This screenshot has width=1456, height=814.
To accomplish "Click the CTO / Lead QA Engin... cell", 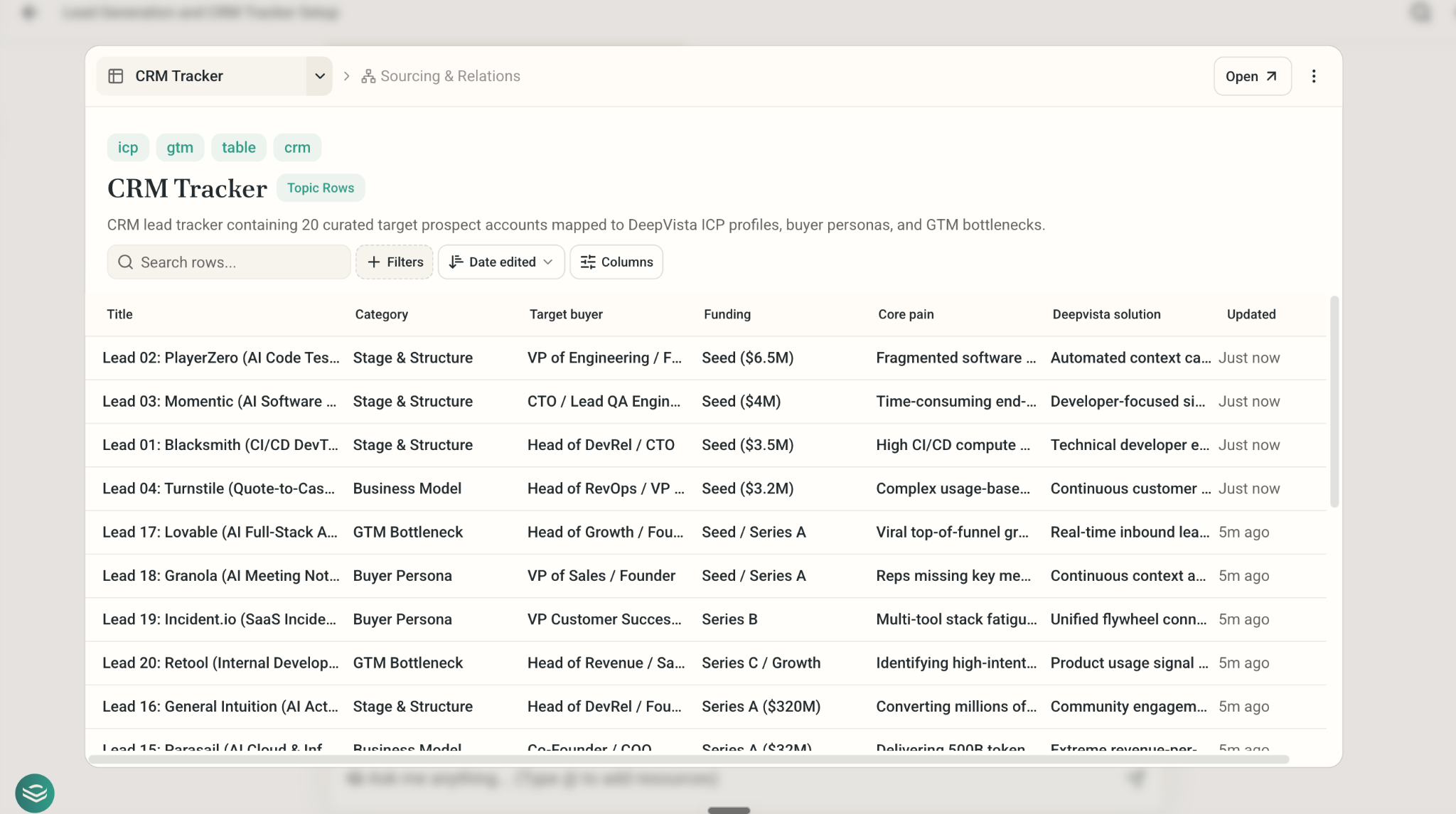I will (604, 401).
